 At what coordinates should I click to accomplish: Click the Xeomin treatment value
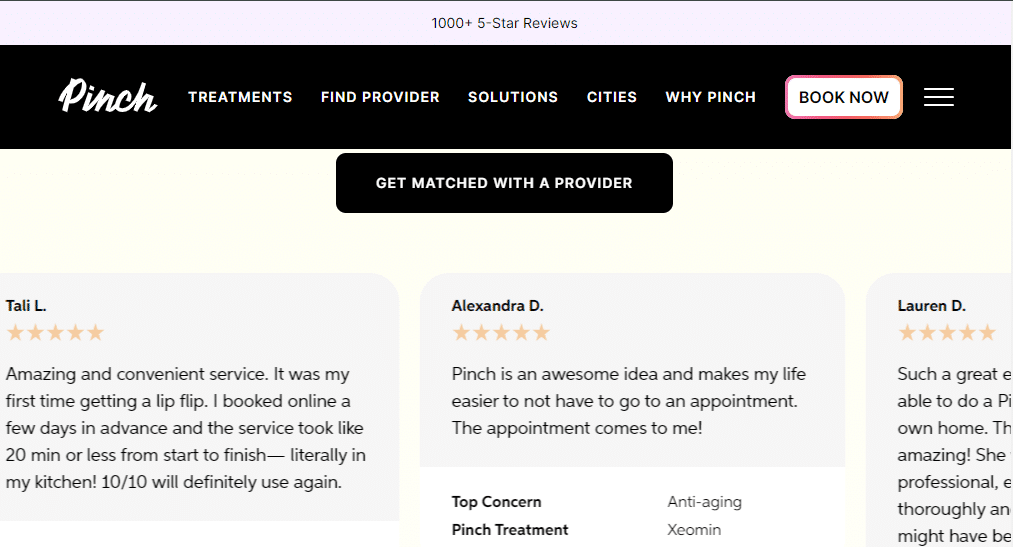click(694, 530)
